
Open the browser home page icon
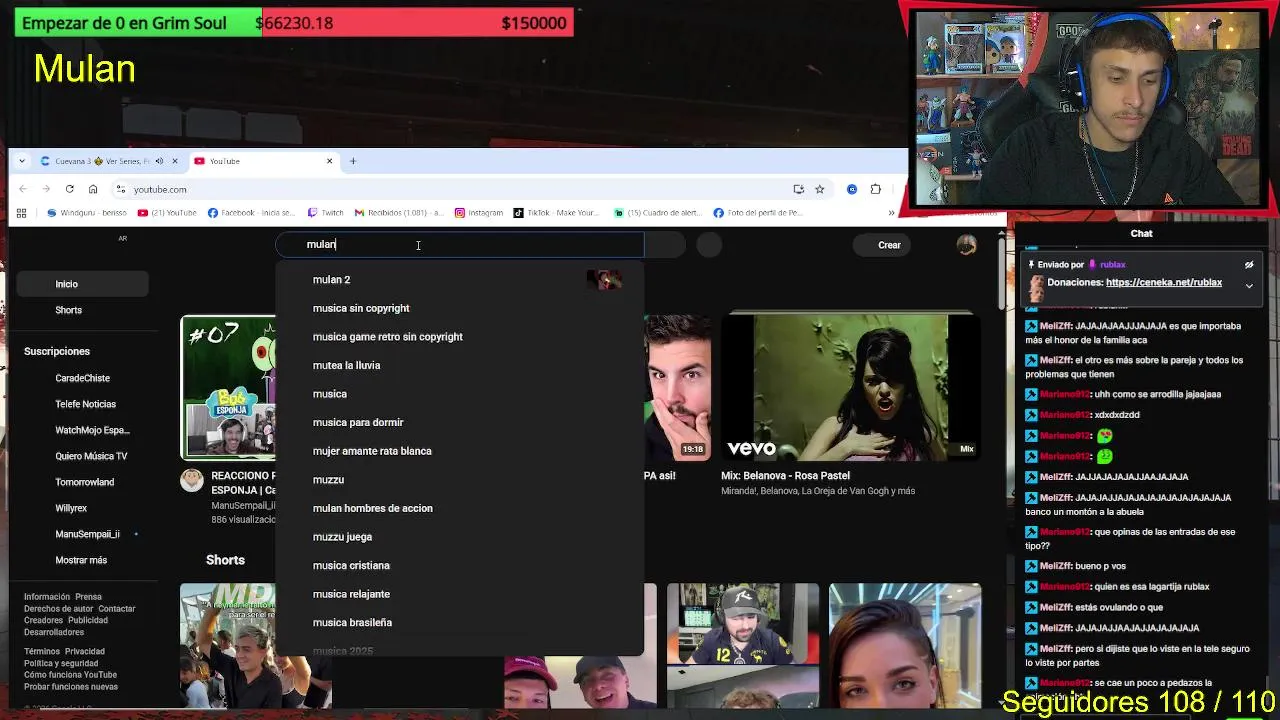93,189
